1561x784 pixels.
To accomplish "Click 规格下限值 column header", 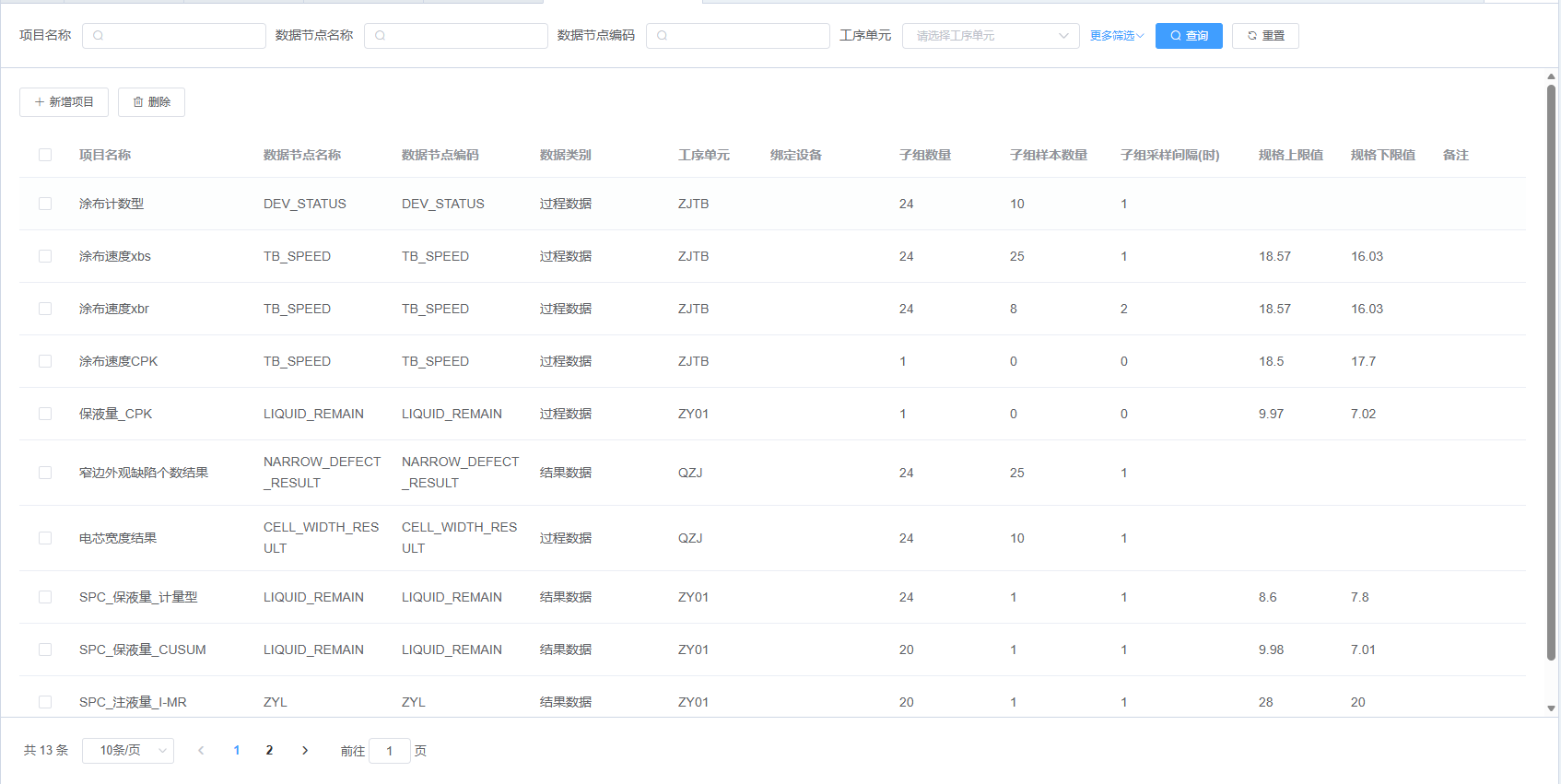I will click(1383, 155).
